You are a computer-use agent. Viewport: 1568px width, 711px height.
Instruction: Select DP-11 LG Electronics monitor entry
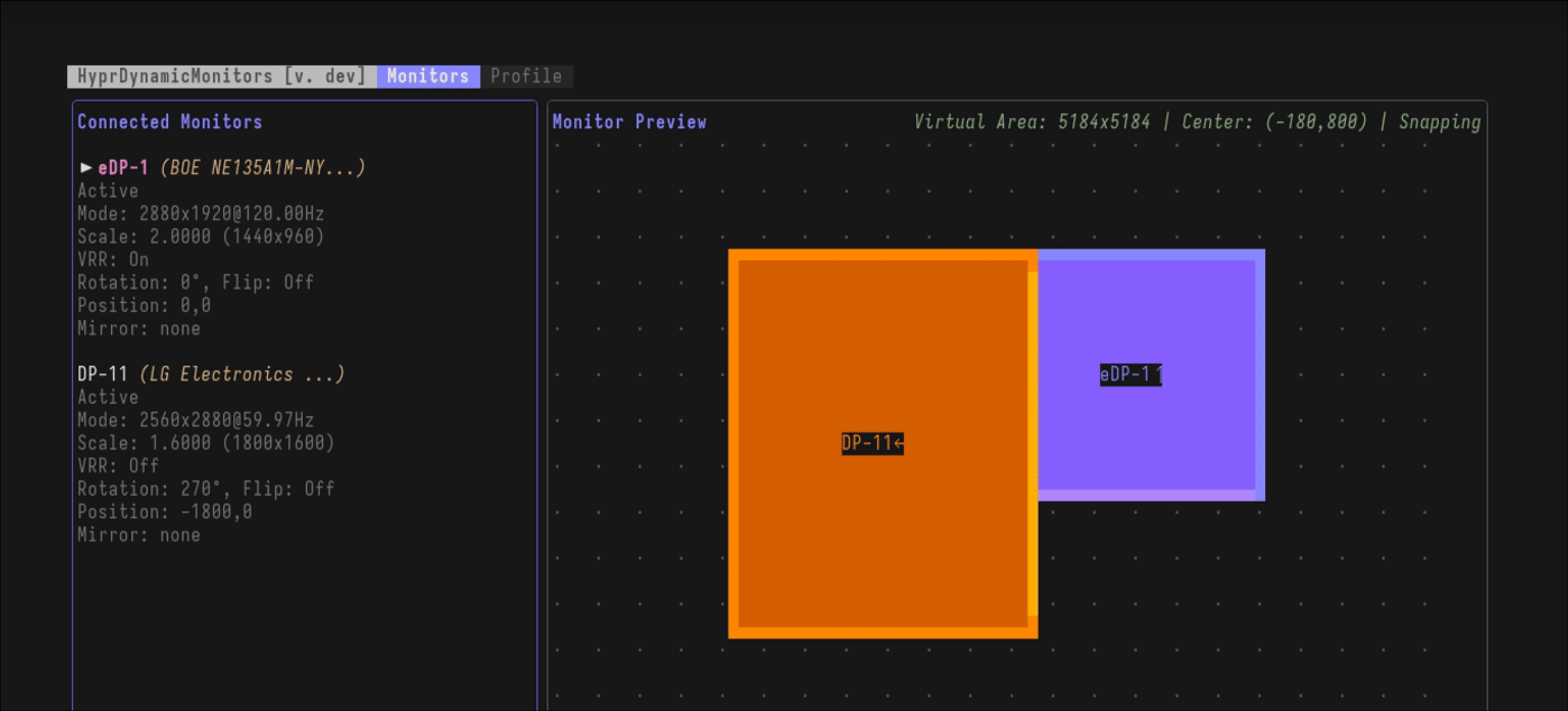click(210, 374)
